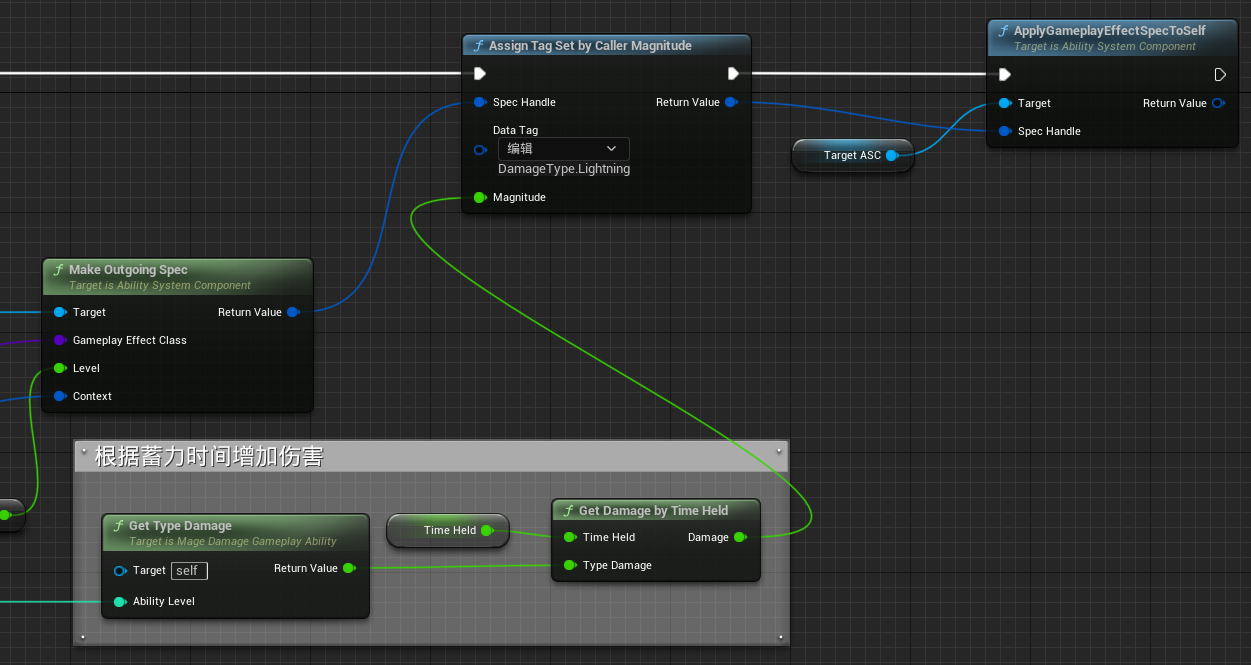
Task: Select the Get Type Damage node title
Action: 180,525
